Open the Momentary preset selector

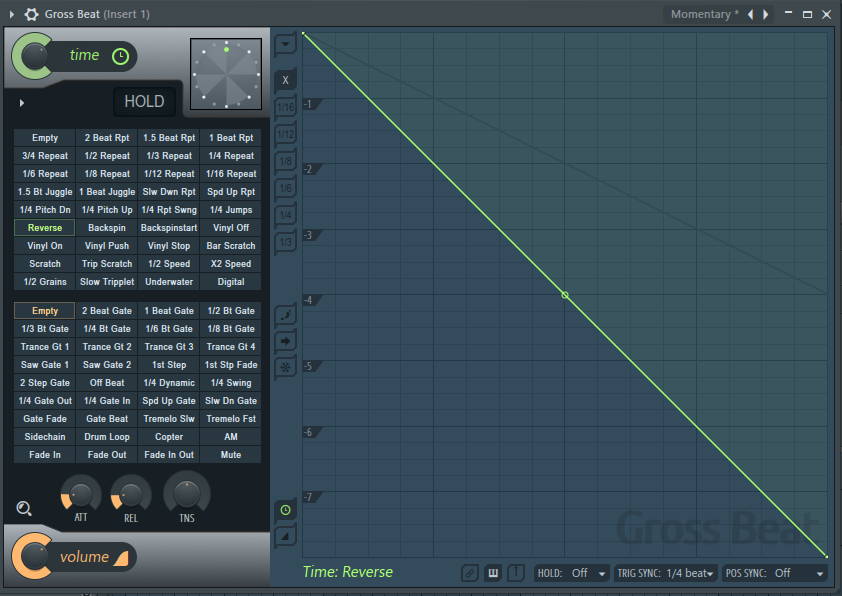[x=704, y=14]
